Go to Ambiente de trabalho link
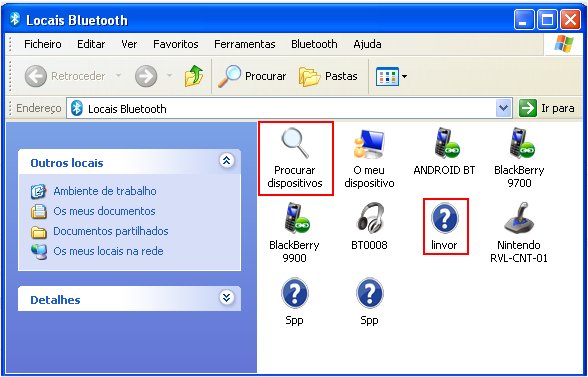Viewport: 588px width, 377px height. 105,191
